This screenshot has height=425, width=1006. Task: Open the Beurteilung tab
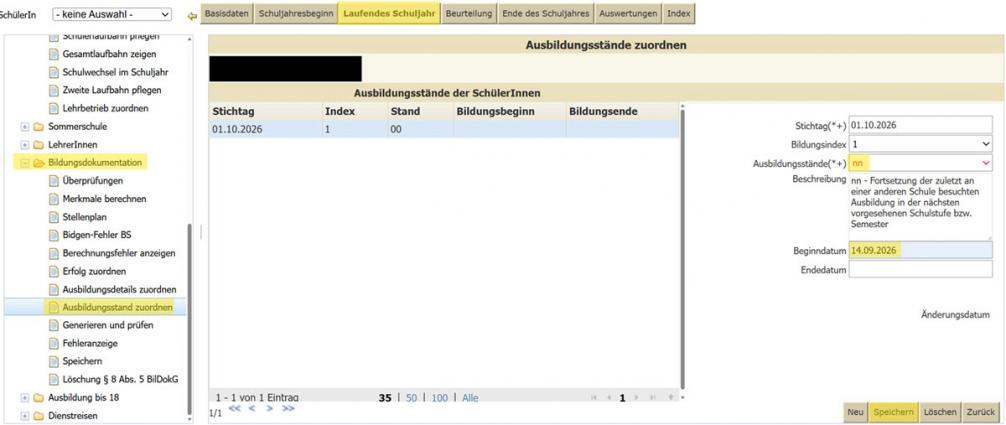click(x=469, y=13)
